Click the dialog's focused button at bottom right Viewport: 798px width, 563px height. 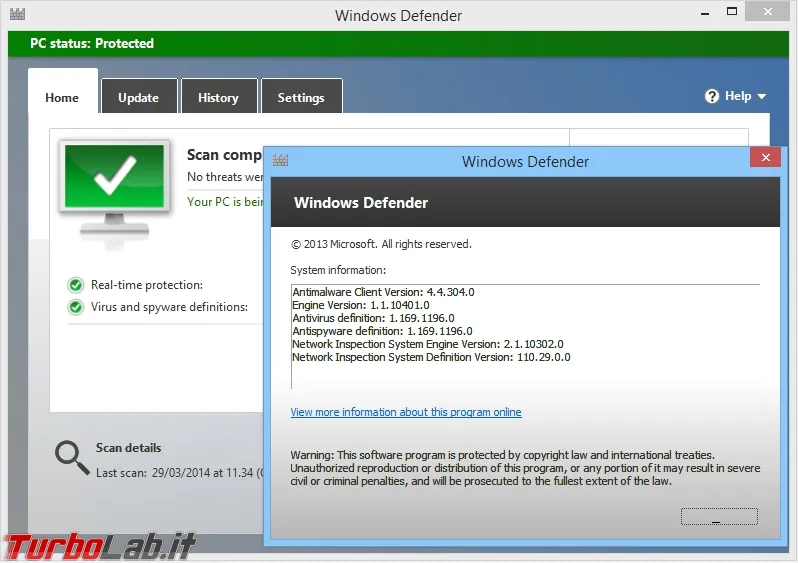719,516
